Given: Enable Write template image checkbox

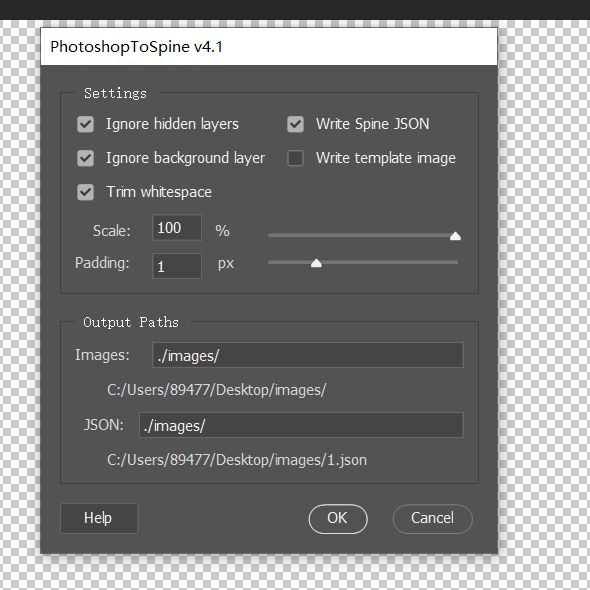Looking at the screenshot, I should click(295, 158).
